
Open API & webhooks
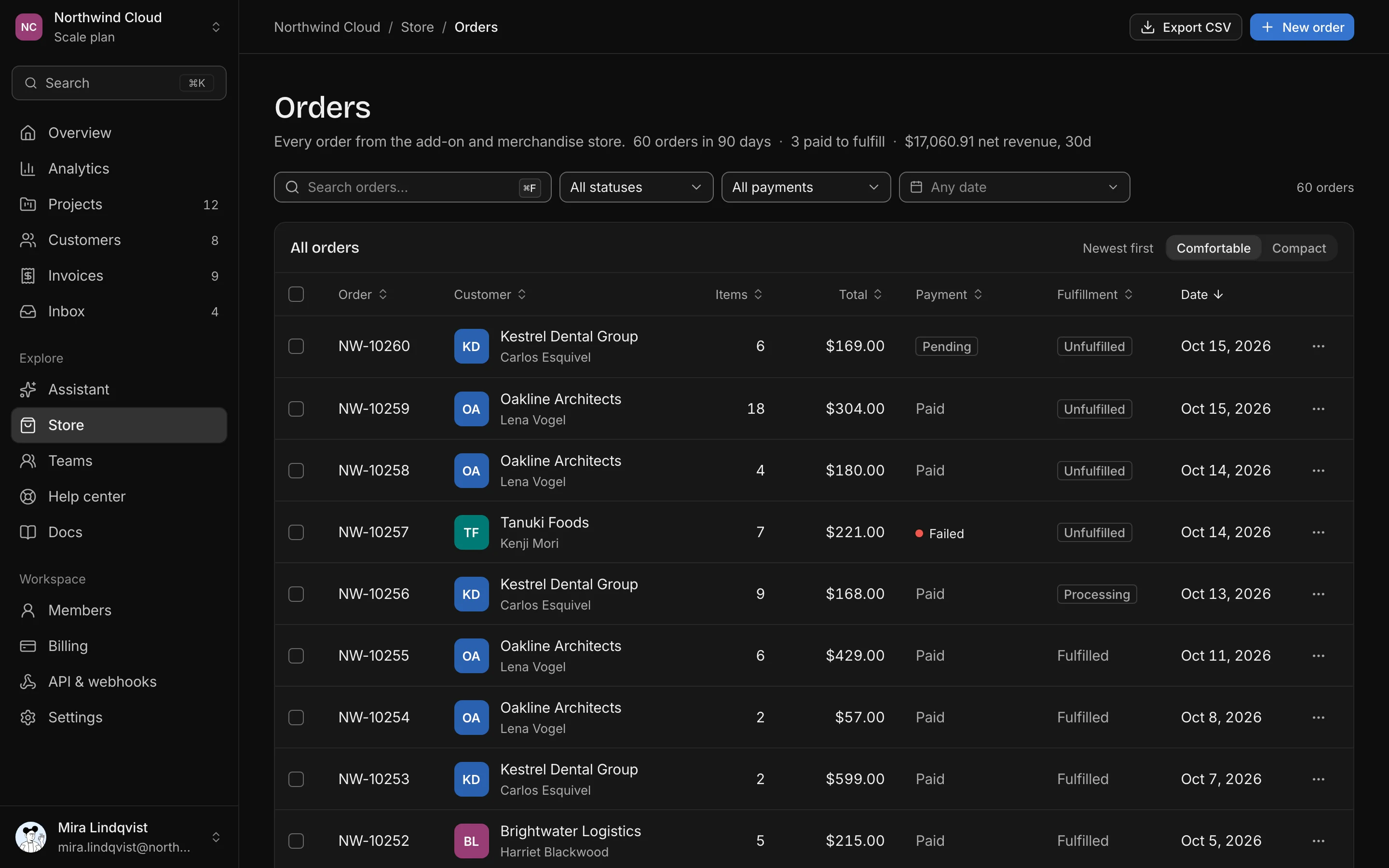pyautogui.click(x=119, y=681)
